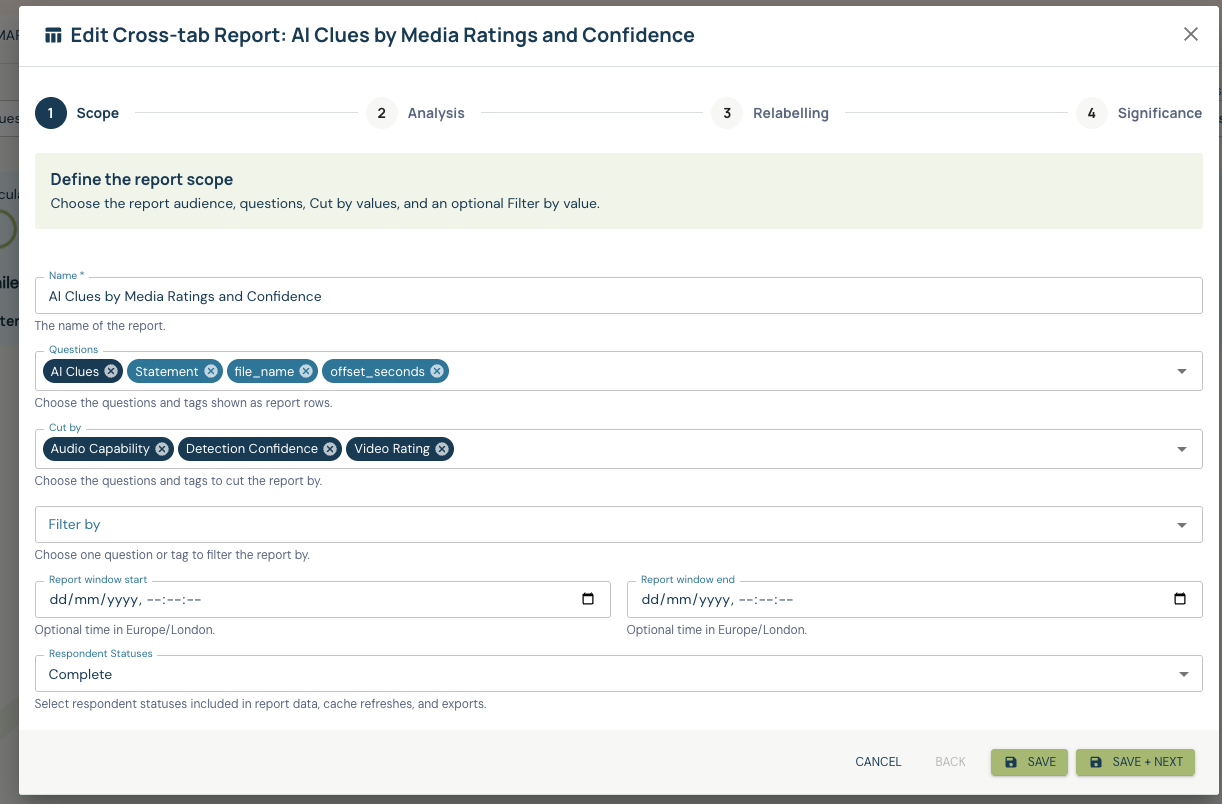
Task: Remove the Detection Confidence cut-by chip
Action: (330, 449)
